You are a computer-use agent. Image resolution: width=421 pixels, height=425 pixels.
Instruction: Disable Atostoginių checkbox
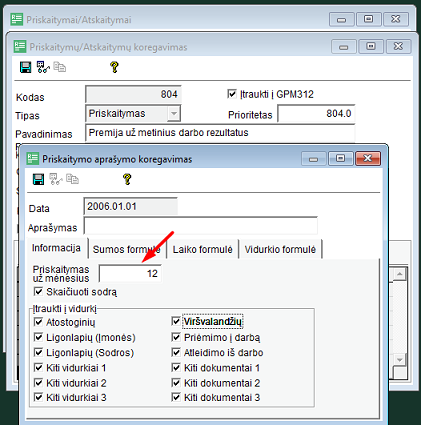tap(39, 322)
